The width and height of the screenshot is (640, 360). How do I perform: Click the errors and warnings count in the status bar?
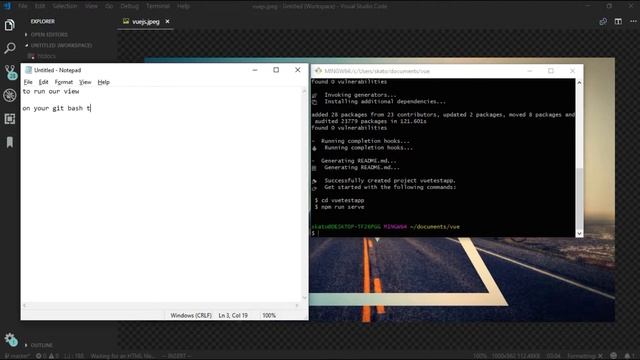46,356
